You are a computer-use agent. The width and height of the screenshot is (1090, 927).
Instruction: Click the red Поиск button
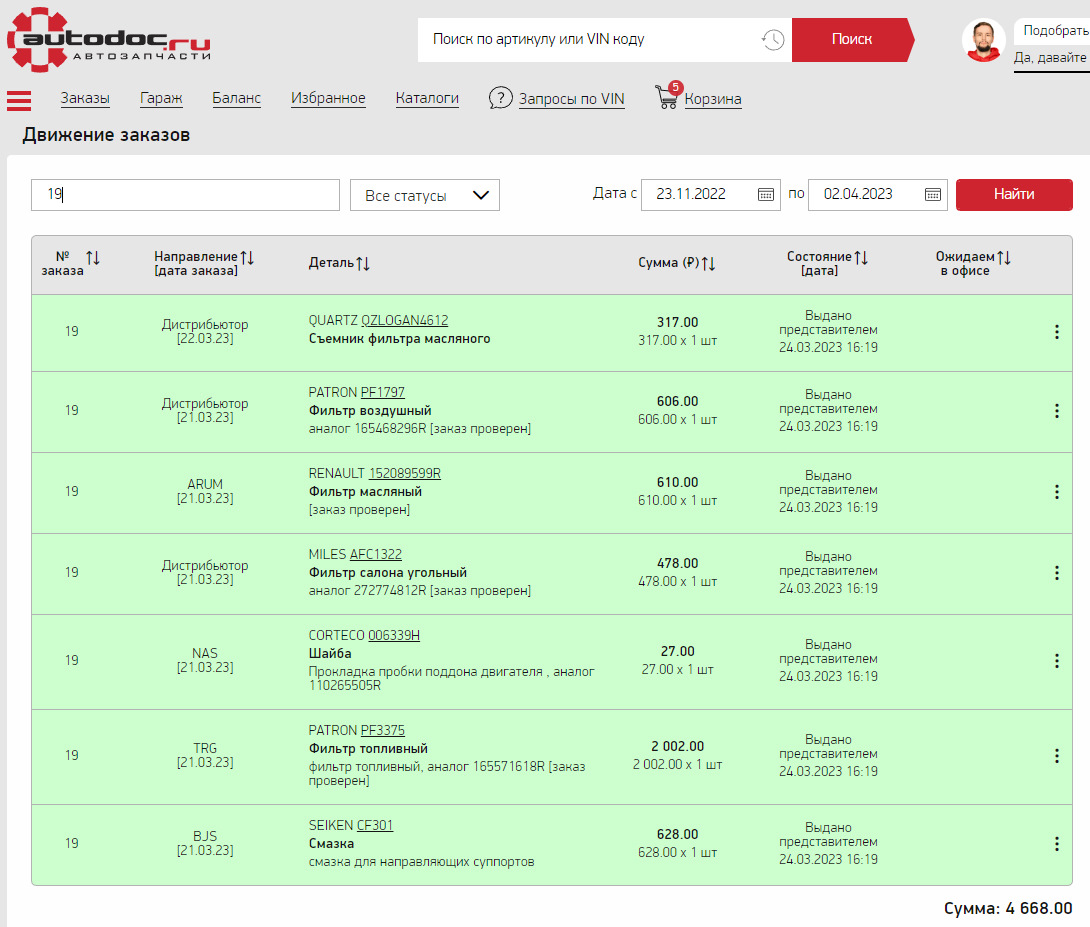[x=852, y=40]
